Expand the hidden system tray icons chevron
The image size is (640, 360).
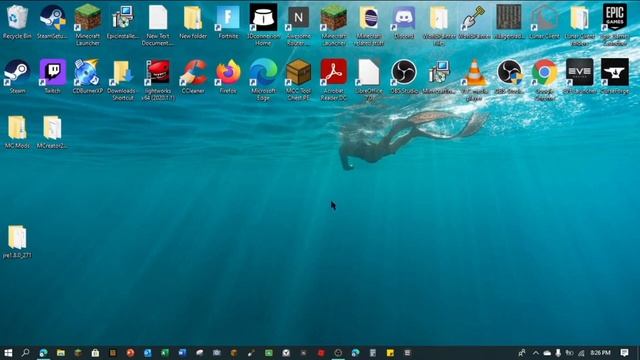pyautogui.click(x=536, y=353)
